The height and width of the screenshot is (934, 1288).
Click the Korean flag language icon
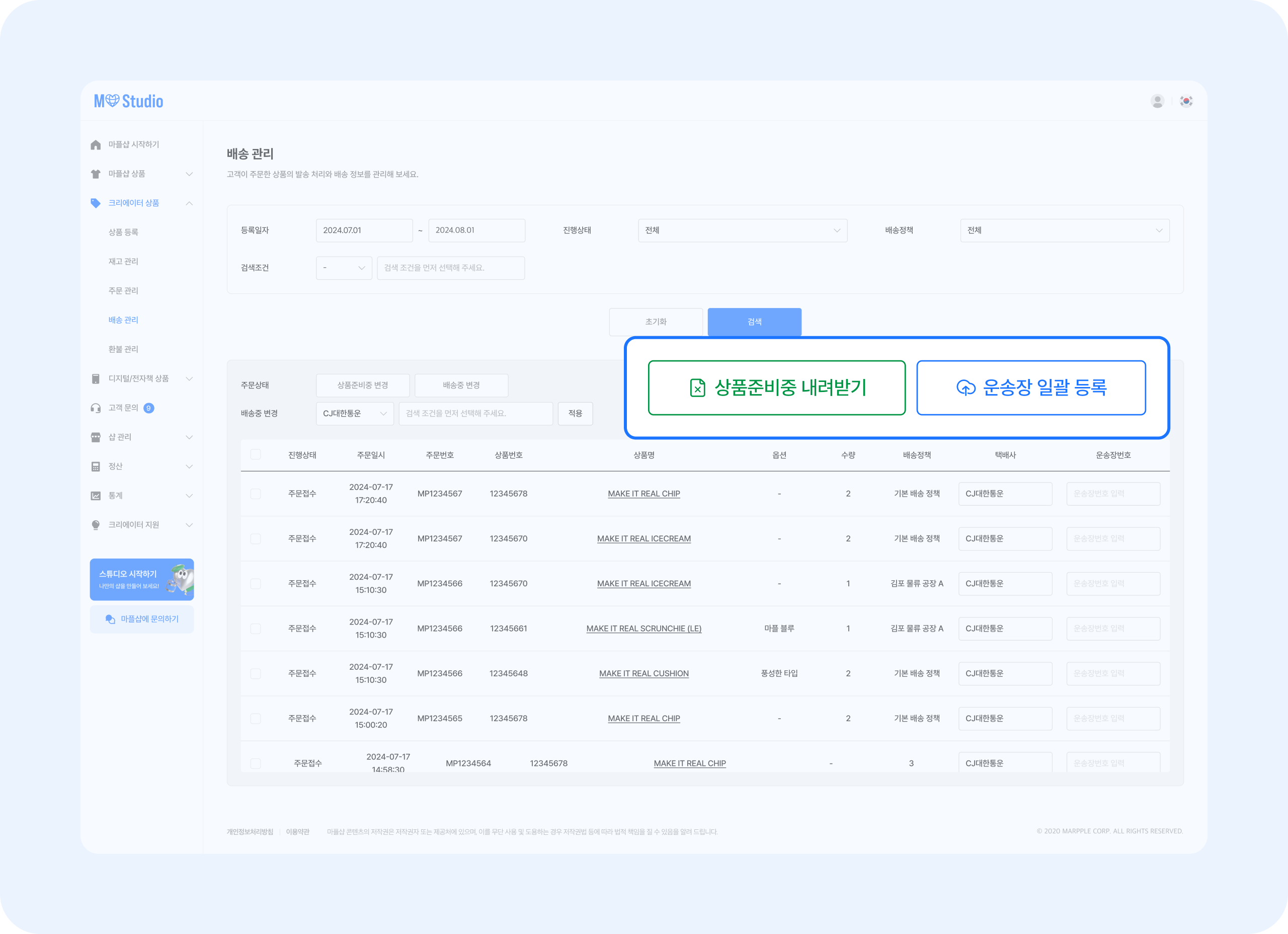point(1186,101)
